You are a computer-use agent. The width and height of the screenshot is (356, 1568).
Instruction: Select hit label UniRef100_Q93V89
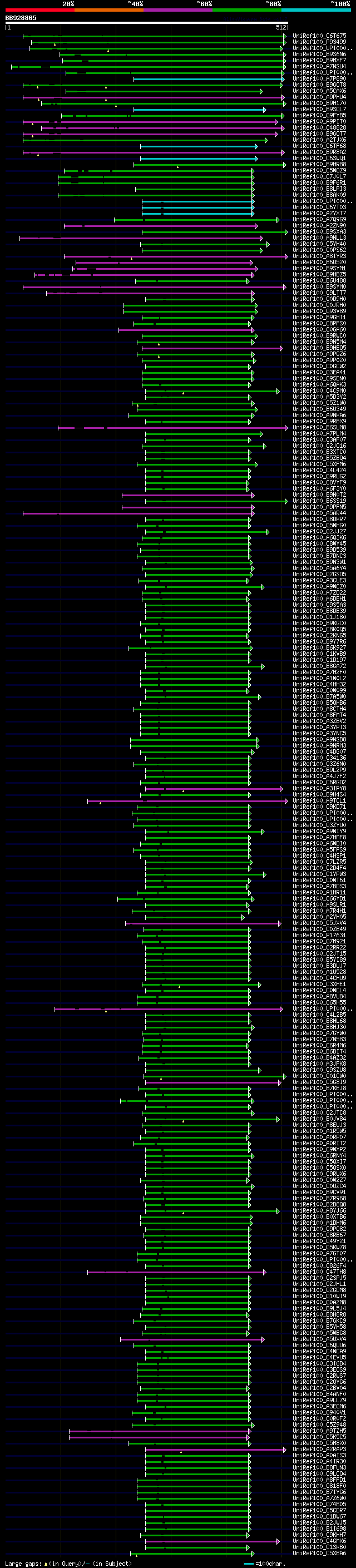point(319,311)
